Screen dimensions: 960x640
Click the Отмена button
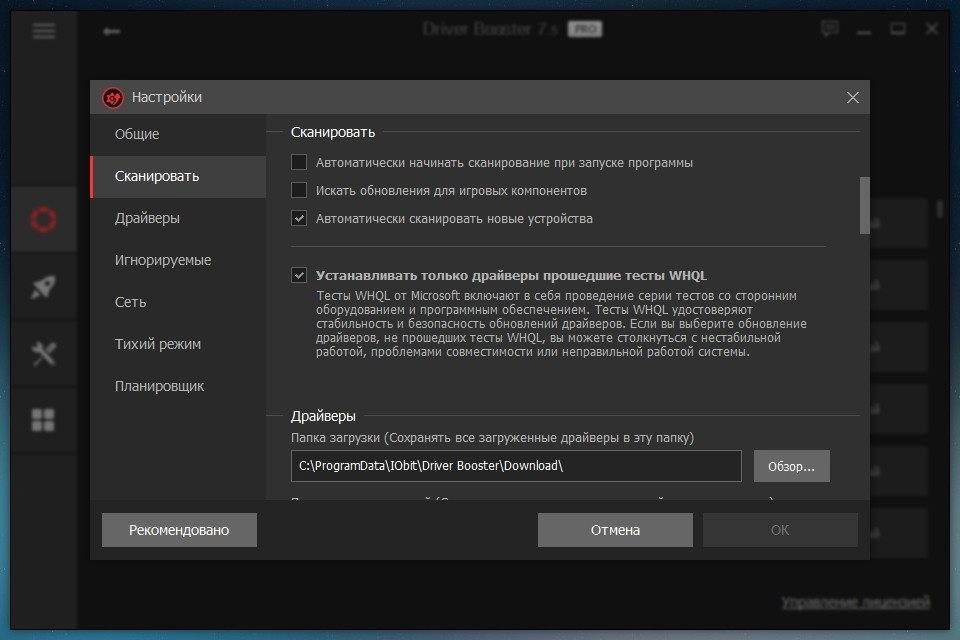(615, 530)
